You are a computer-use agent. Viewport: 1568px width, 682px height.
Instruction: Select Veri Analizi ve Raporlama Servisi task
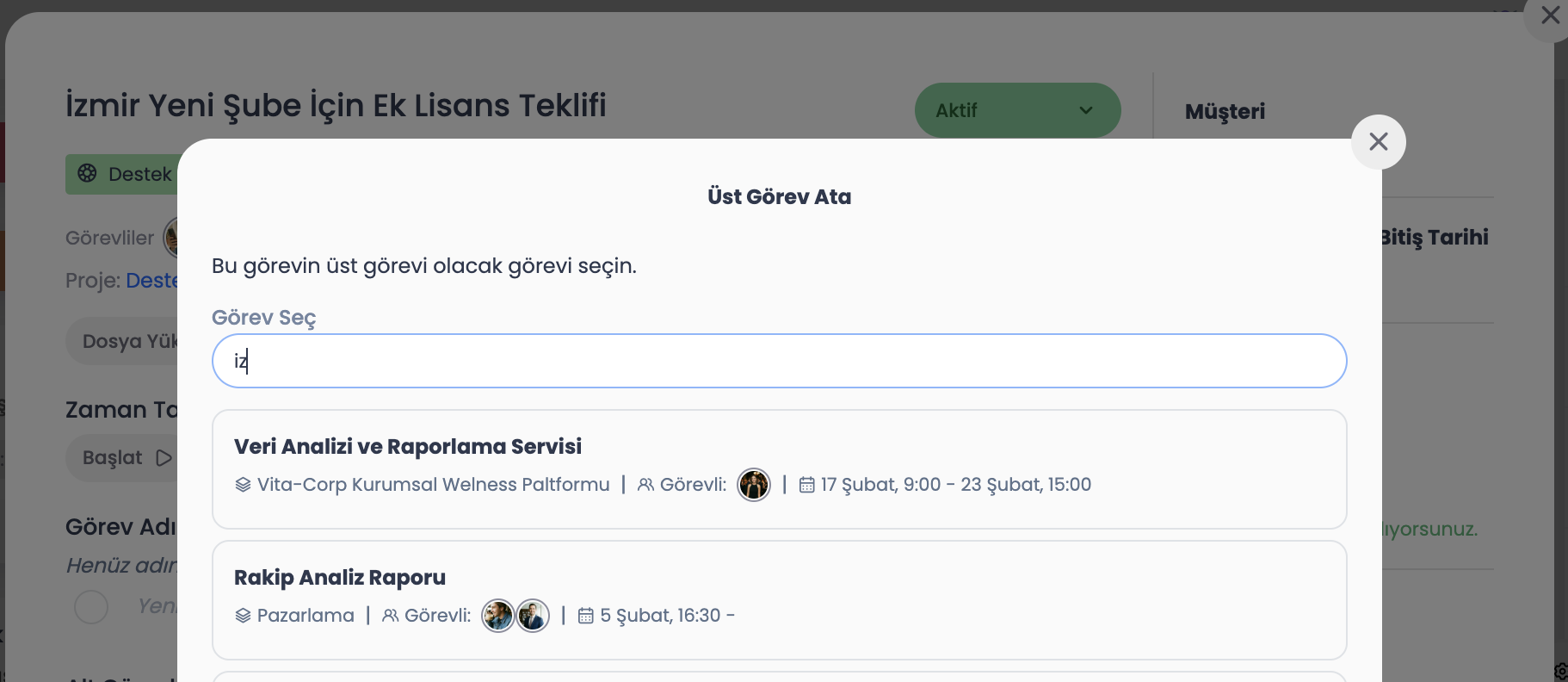click(408, 447)
